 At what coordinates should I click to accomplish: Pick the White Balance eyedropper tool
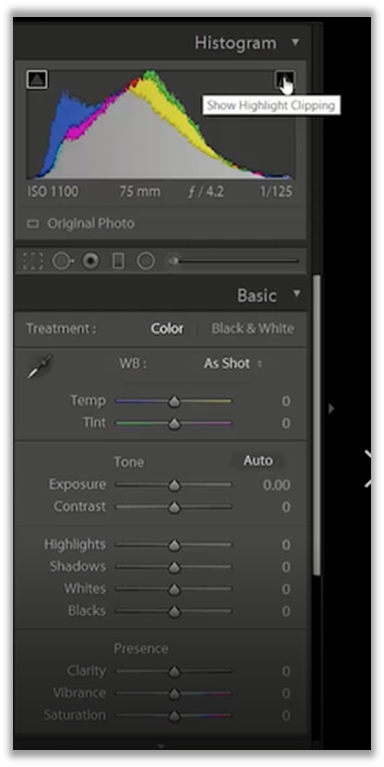[39, 366]
